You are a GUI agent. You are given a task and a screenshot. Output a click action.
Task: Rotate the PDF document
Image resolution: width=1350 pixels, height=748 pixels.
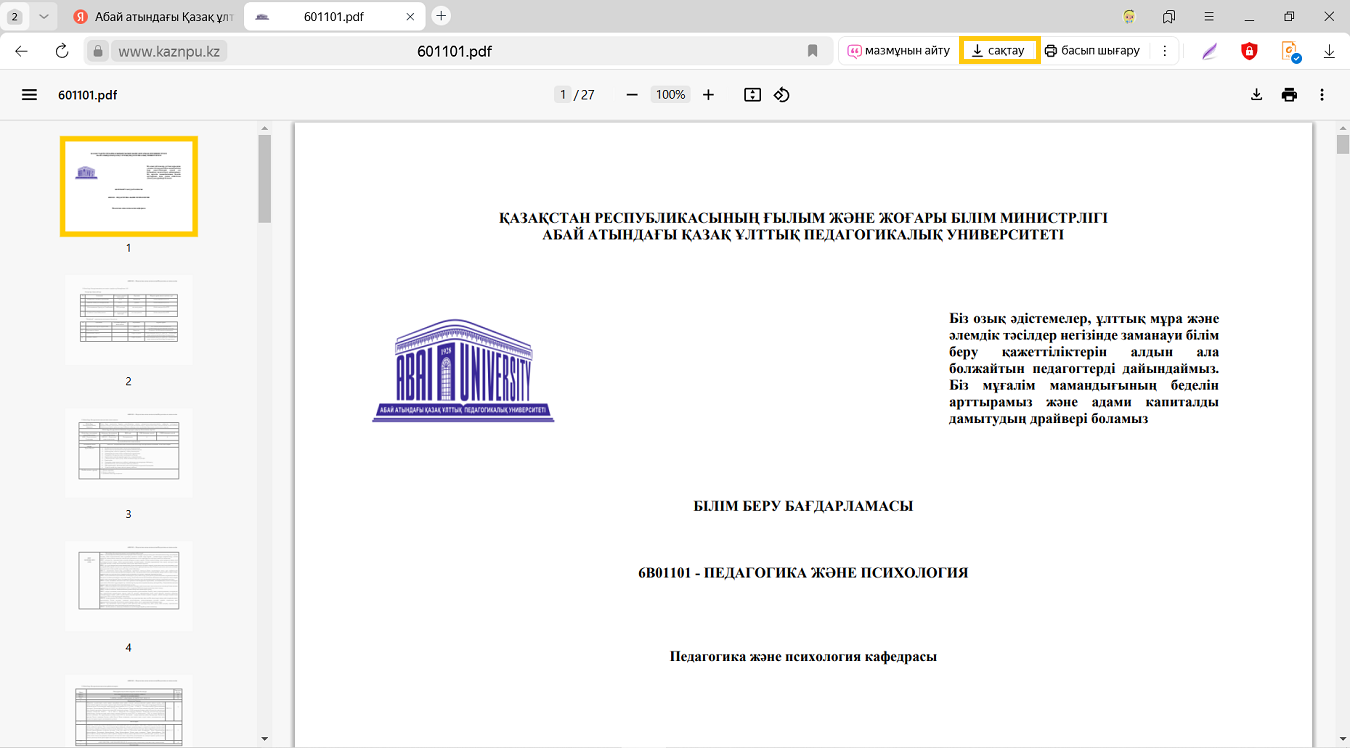[782, 95]
